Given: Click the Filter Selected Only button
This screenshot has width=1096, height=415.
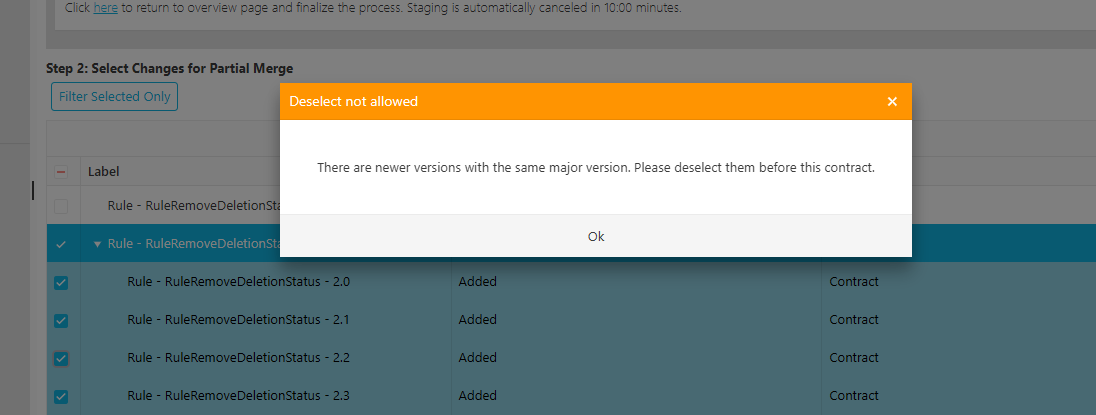Looking at the screenshot, I should [x=114, y=97].
